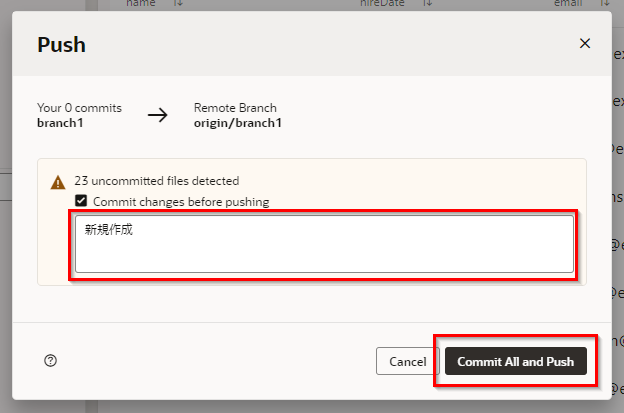Click the origin/branch1 remote label
624x413 pixels.
coord(237,122)
